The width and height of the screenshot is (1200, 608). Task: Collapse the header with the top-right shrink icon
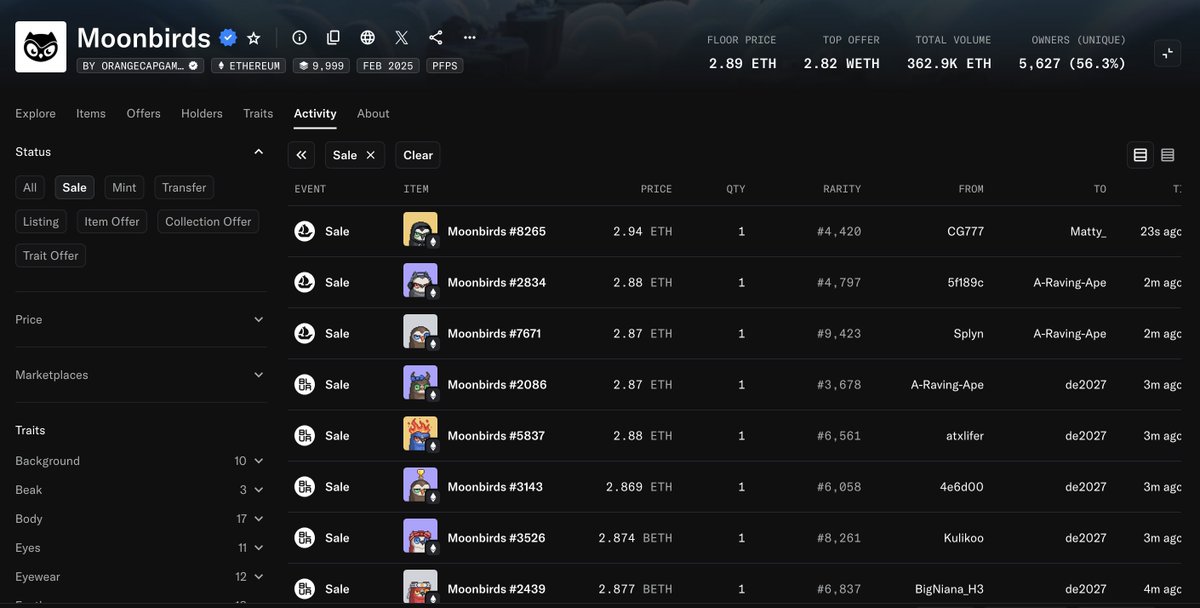1168,54
